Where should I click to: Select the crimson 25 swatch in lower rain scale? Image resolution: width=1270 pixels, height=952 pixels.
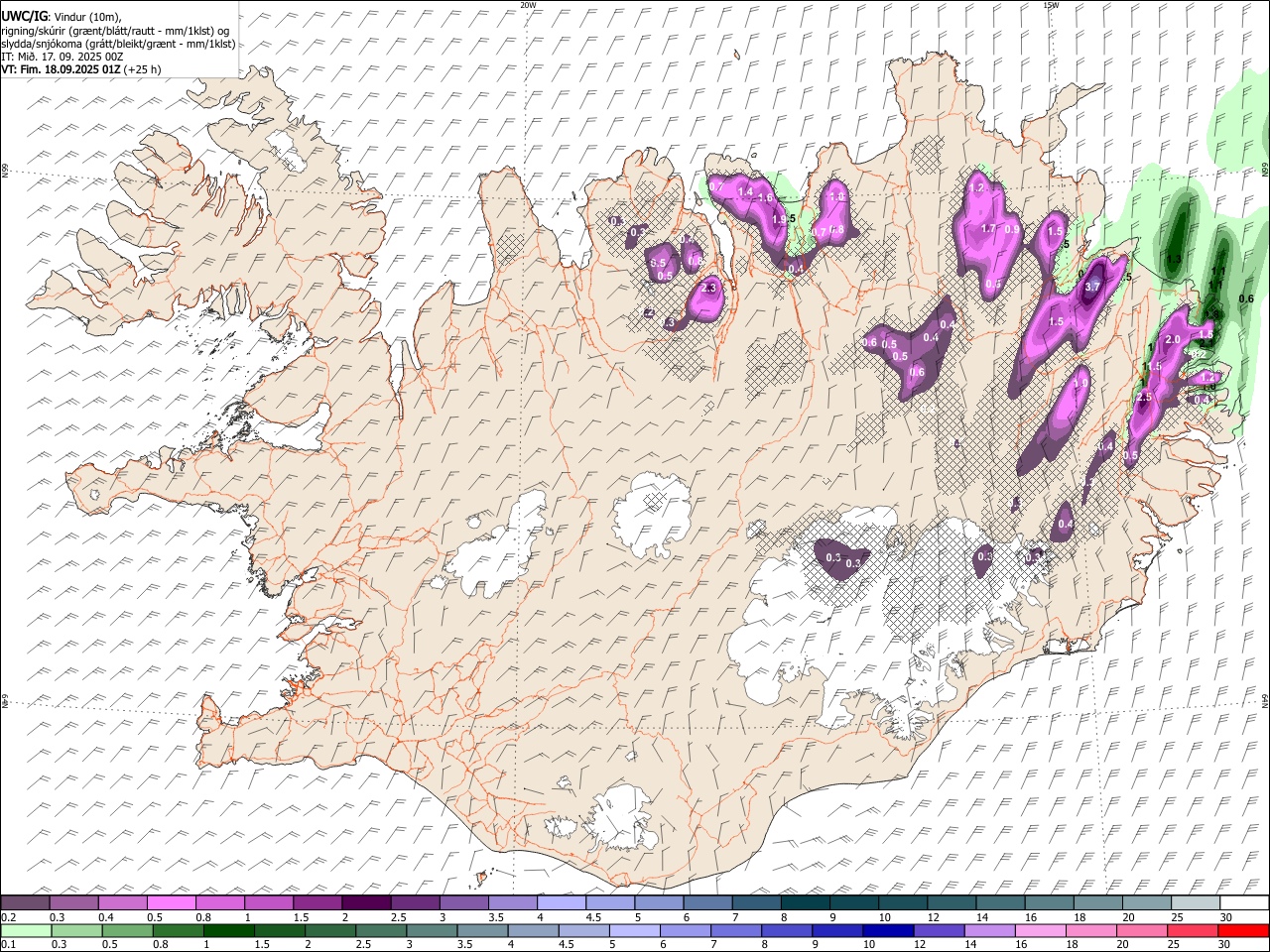(1192, 931)
